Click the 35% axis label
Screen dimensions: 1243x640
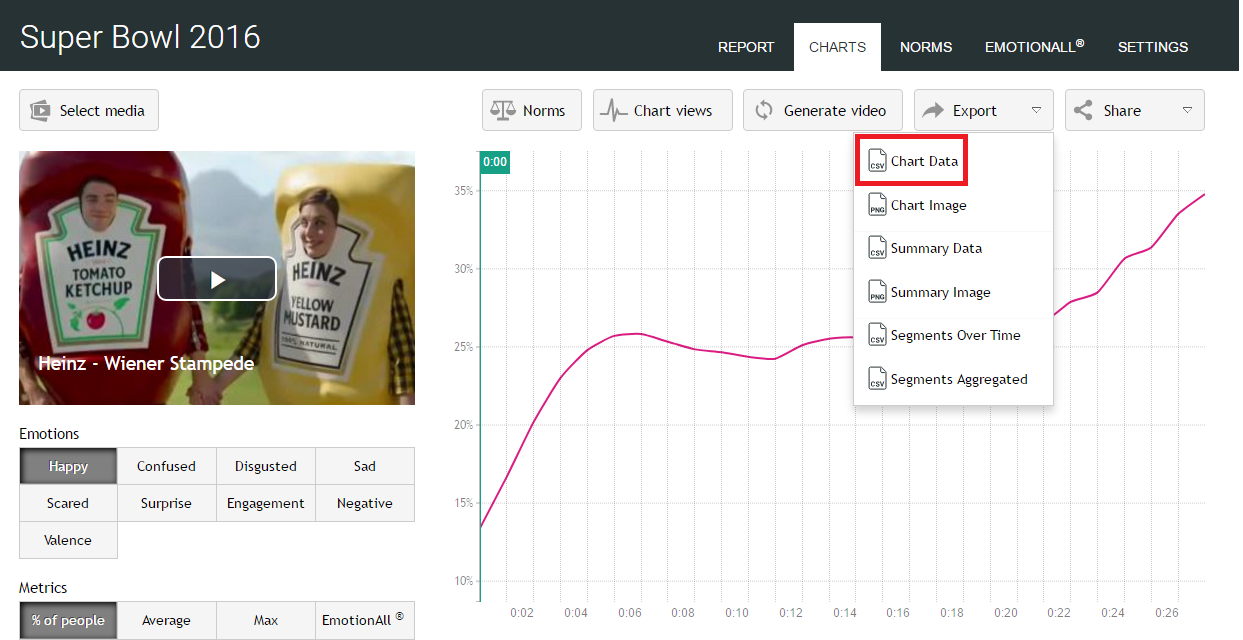click(464, 191)
